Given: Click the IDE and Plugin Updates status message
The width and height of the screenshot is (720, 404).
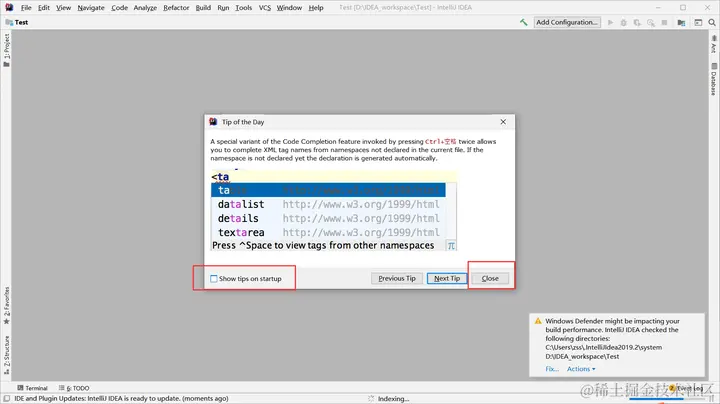Looking at the screenshot, I should click(x=121, y=398).
